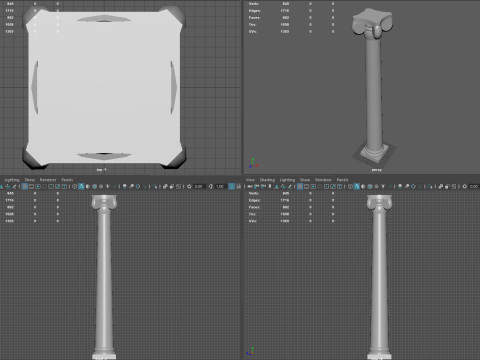The image size is (480, 360).
Task: Click wireframe on shaded icon in bottom-right viewport
Action: [x=370, y=187]
